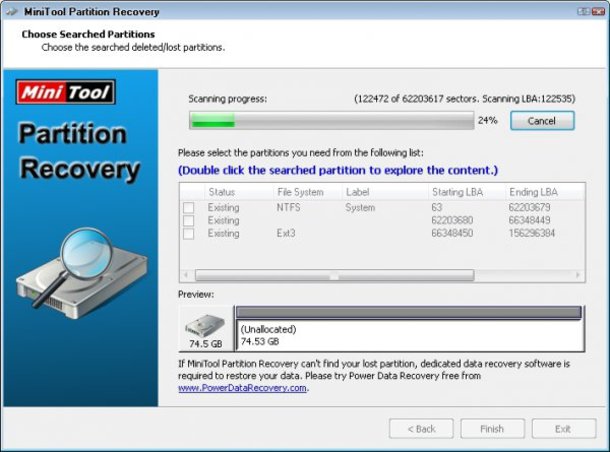The height and width of the screenshot is (452, 610).
Task: Click the scroll right arrow of partition list
Action: [578, 275]
